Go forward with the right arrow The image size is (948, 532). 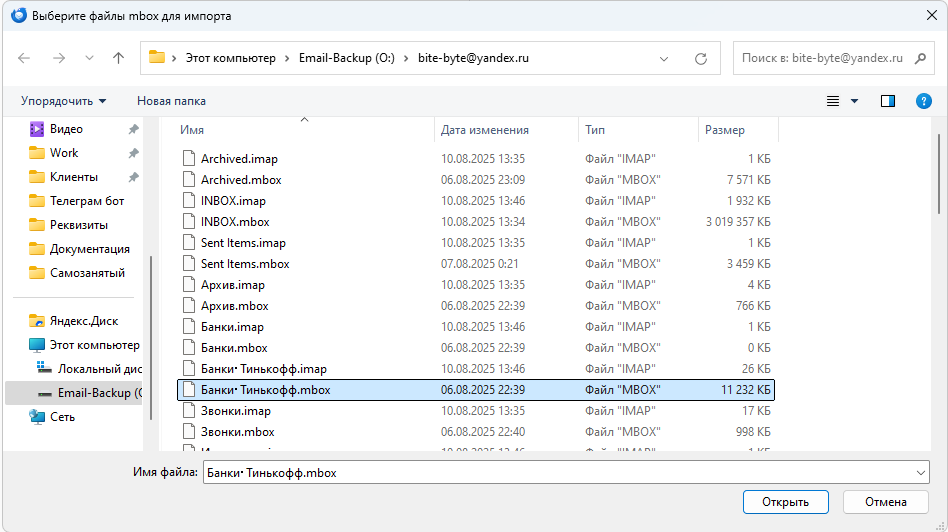(x=59, y=58)
